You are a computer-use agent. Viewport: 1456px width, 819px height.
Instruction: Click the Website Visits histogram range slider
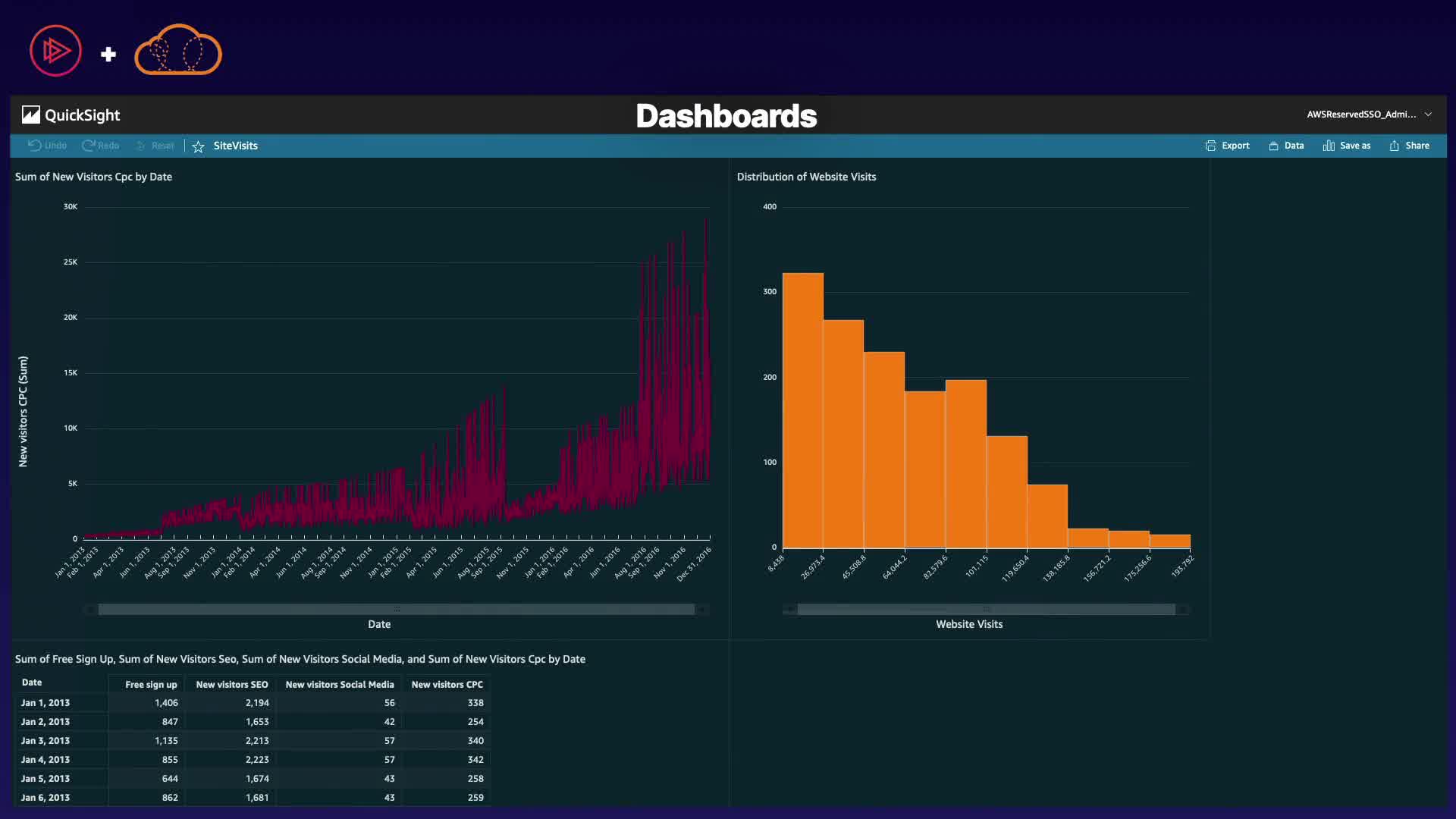[x=986, y=609]
